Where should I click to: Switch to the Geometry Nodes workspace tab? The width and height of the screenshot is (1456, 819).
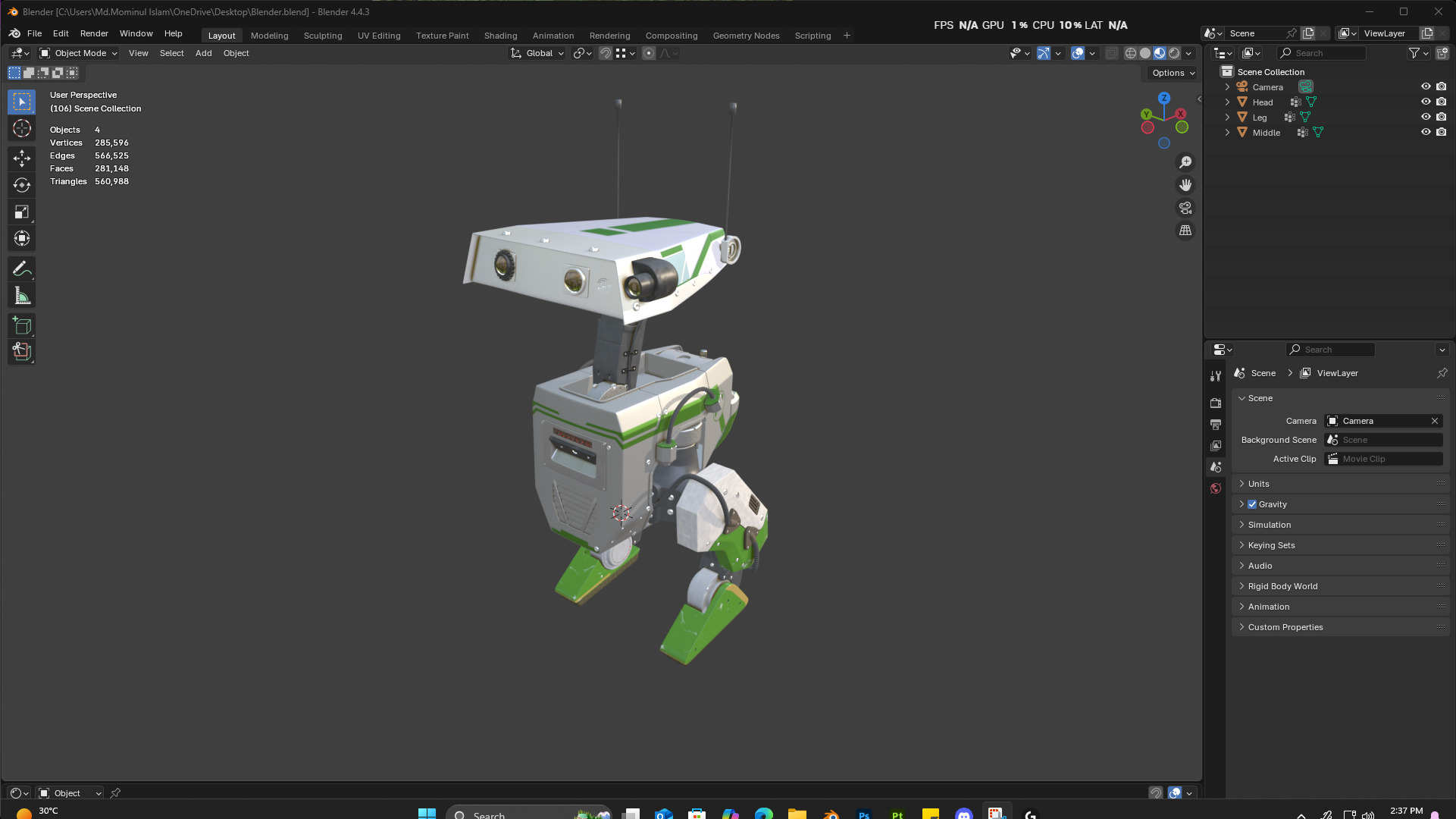click(x=746, y=36)
